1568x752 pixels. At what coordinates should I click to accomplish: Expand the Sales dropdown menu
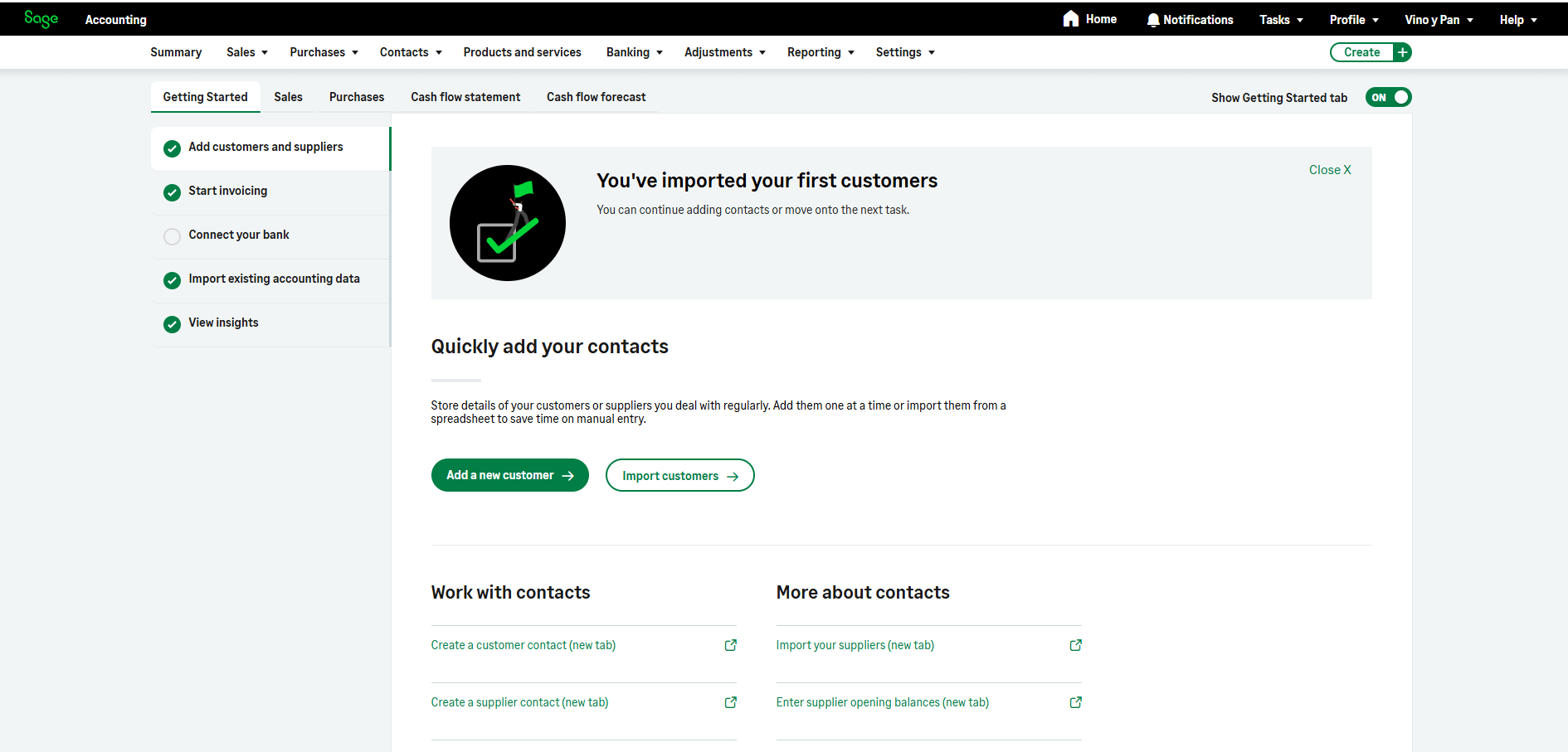coord(246,51)
